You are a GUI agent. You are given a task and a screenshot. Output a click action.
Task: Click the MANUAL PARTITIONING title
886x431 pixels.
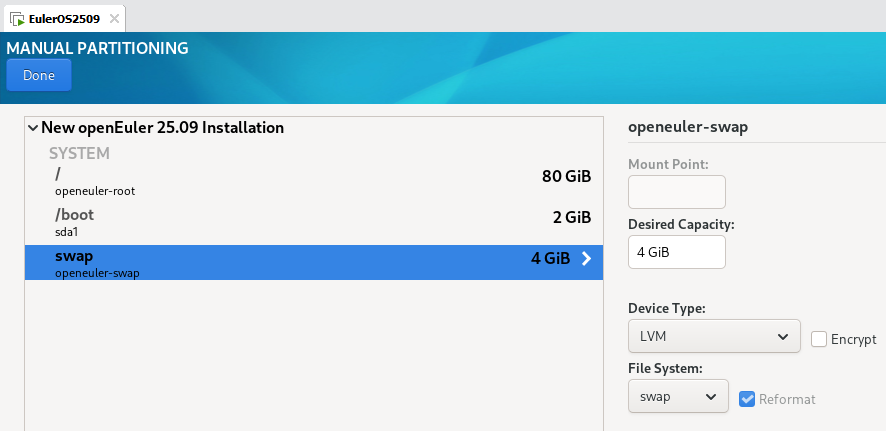[x=97, y=49]
